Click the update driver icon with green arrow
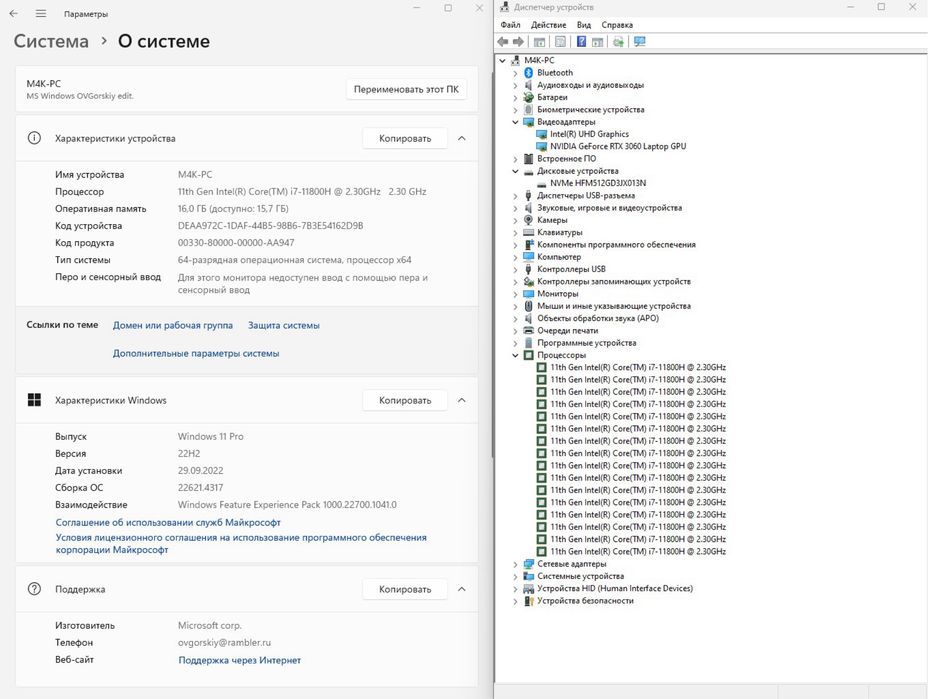The image size is (928, 699). click(618, 41)
